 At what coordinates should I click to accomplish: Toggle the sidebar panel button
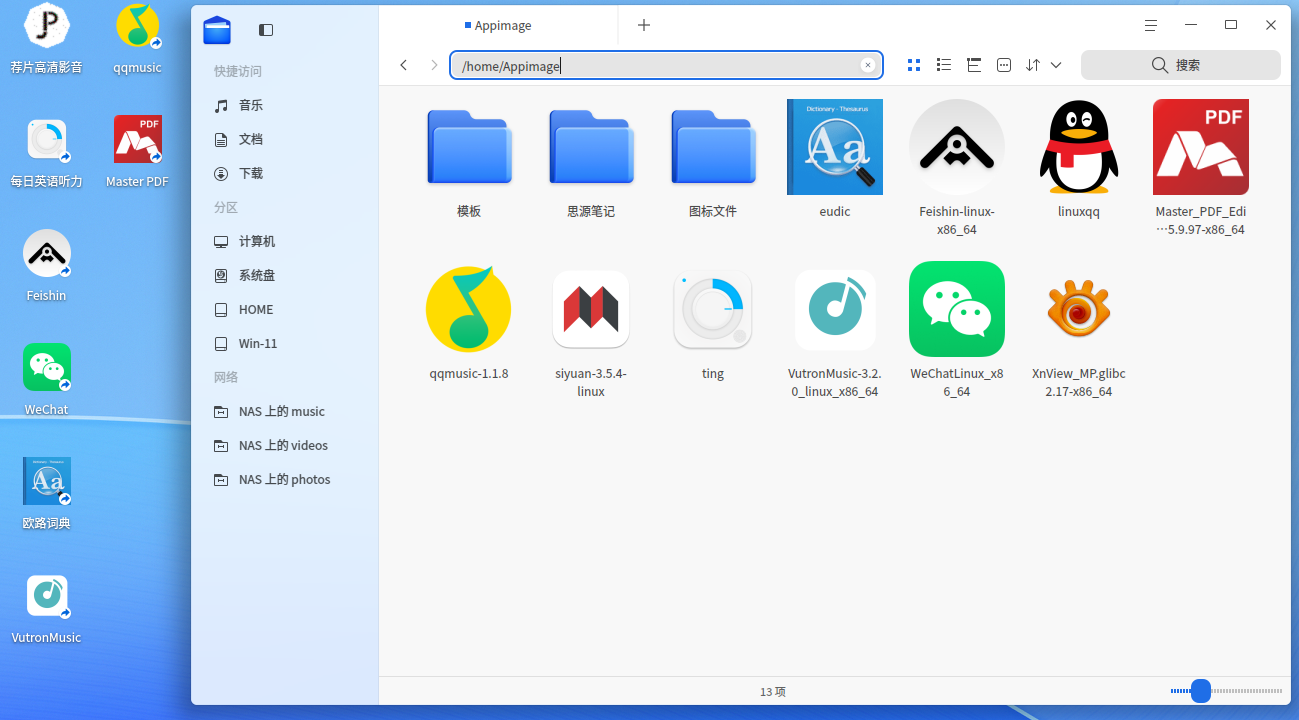pyautogui.click(x=266, y=30)
